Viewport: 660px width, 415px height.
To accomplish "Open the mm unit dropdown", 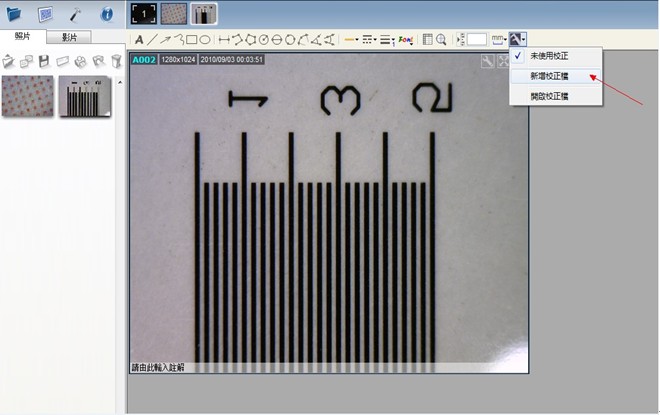I will [x=499, y=40].
